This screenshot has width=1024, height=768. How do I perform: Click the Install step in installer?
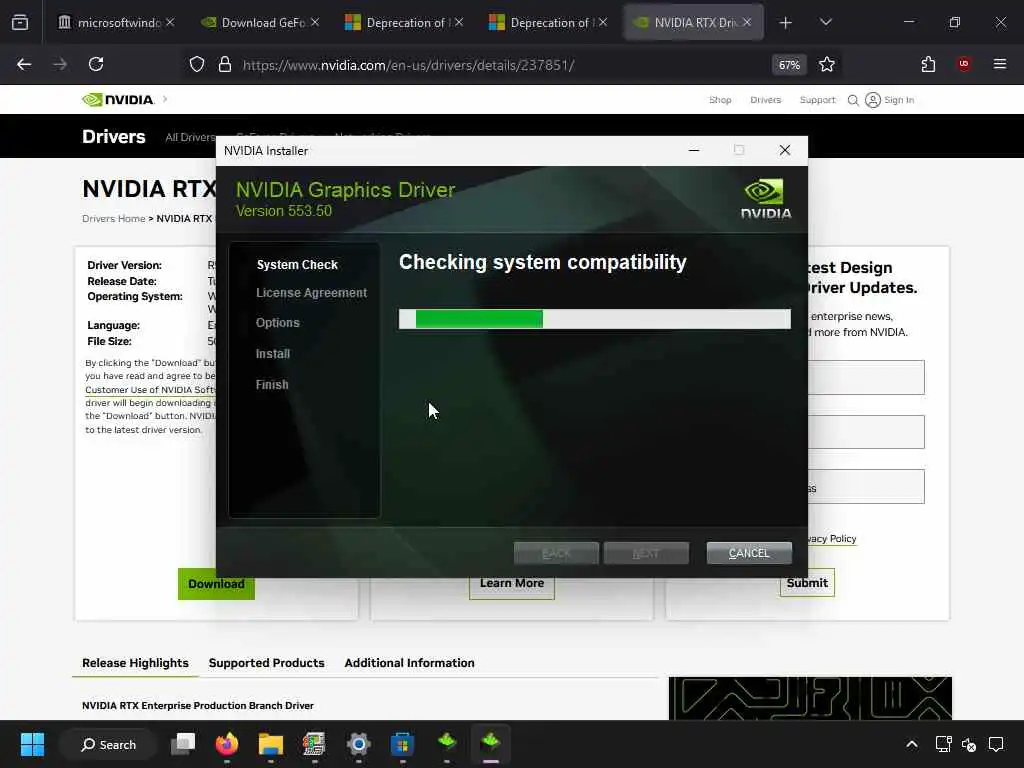(x=272, y=353)
